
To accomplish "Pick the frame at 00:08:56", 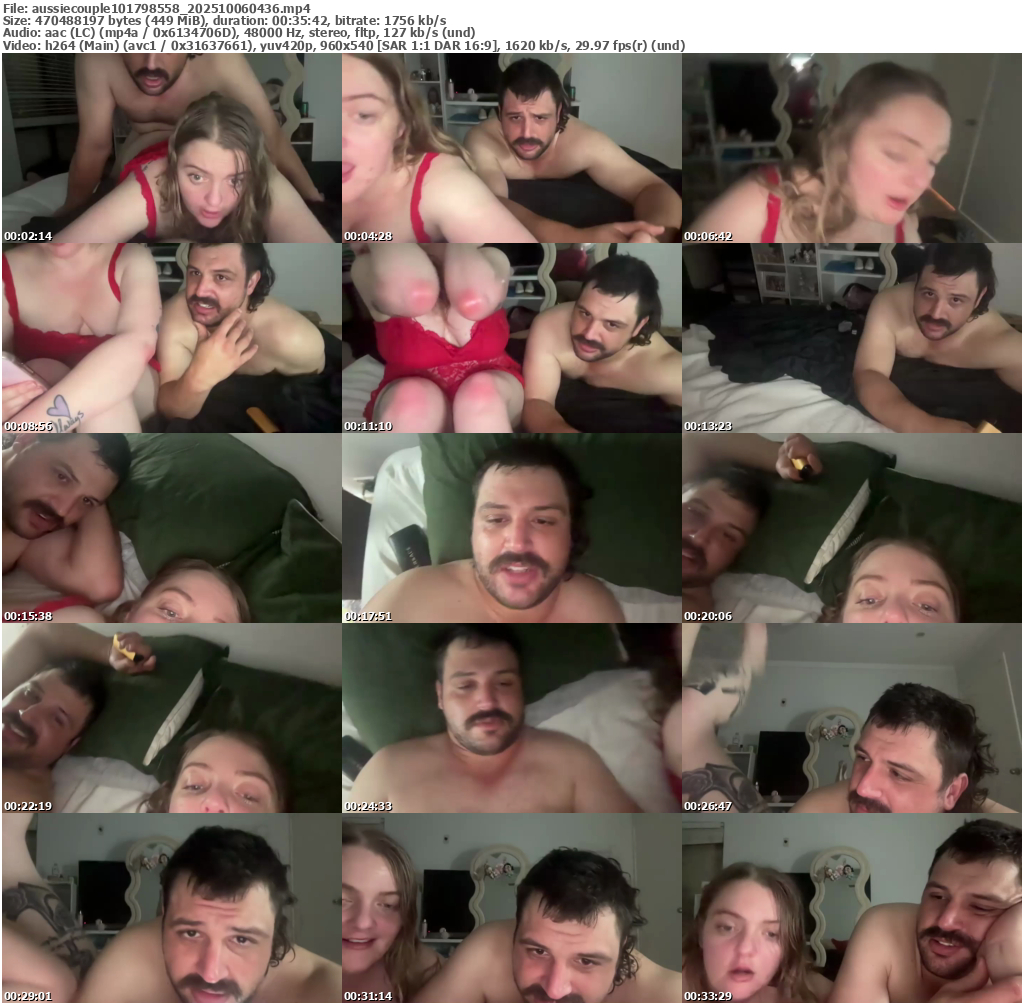I will coord(171,338).
